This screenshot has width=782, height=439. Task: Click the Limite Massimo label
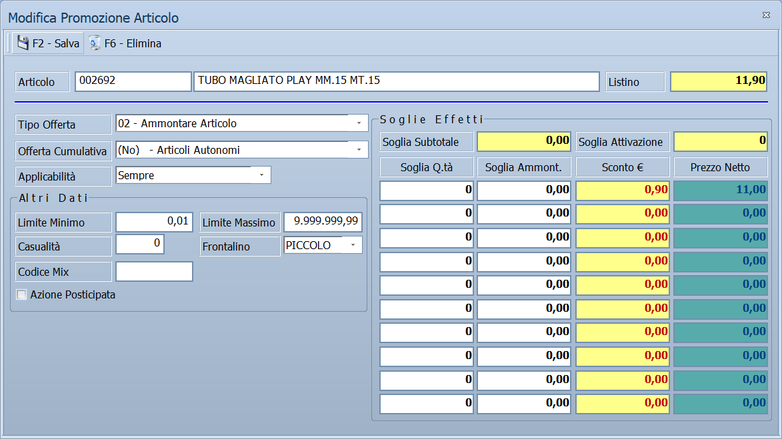pos(240,222)
